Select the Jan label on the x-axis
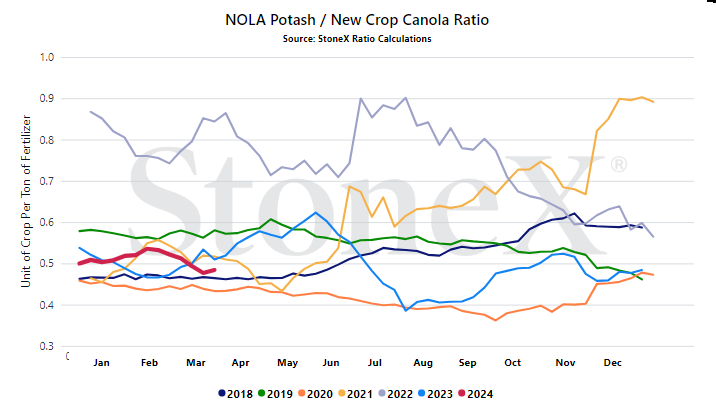This screenshot has height=412, width=716. tap(101, 363)
